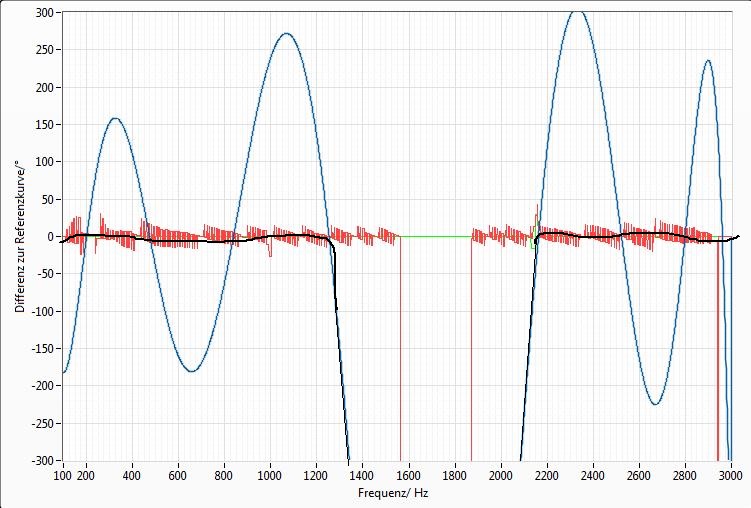
Task: Click the 3000 frequency axis maximum label
Action: pyautogui.click(x=731, y=476)
